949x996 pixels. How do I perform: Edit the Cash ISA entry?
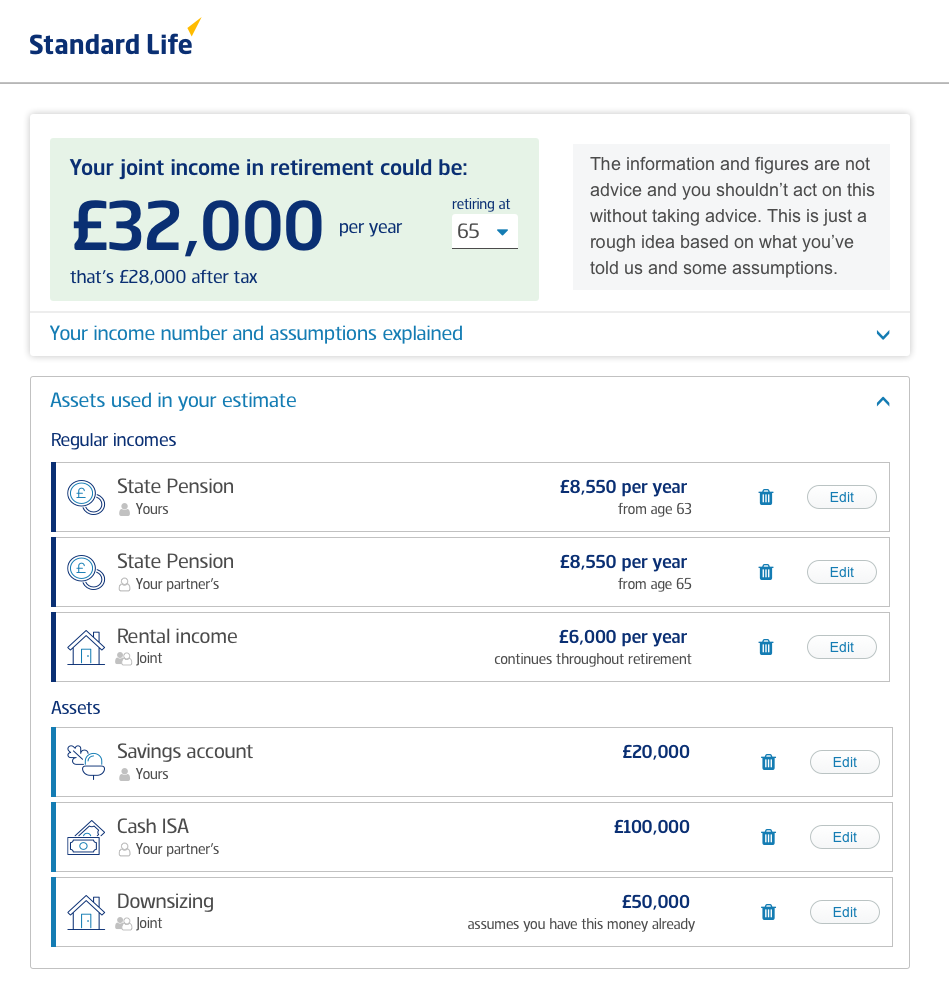[x=845, y=837]
